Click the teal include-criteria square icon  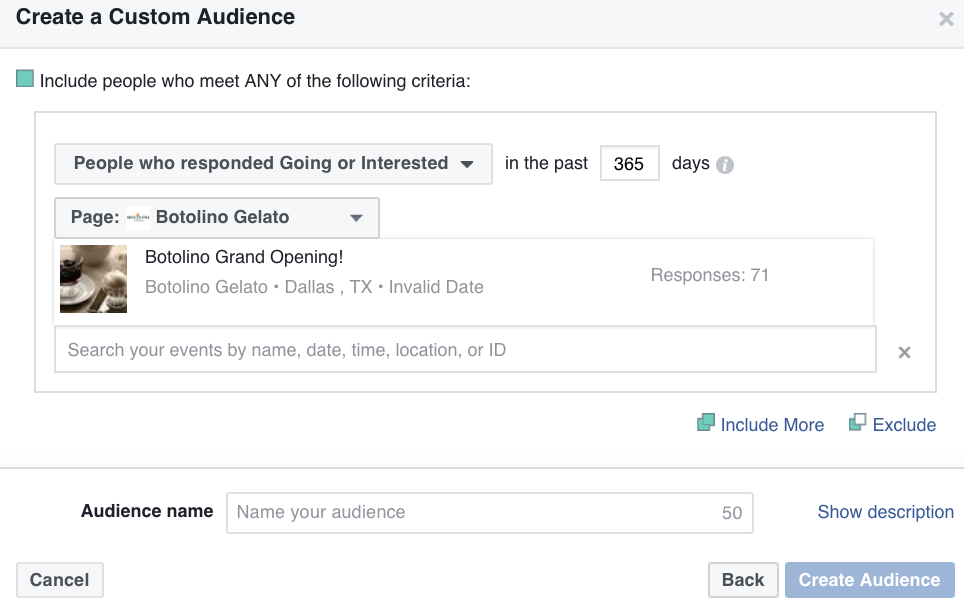click(25, 79)
